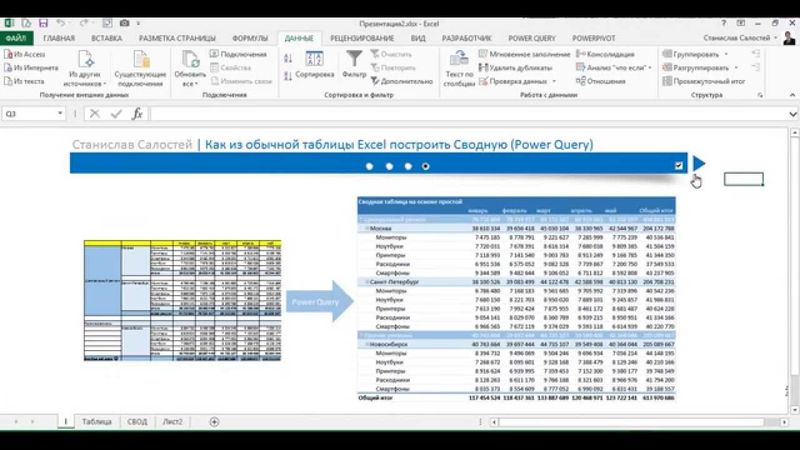Switch to ГЛАВНАЯ tab

click(x=59, y=38)
